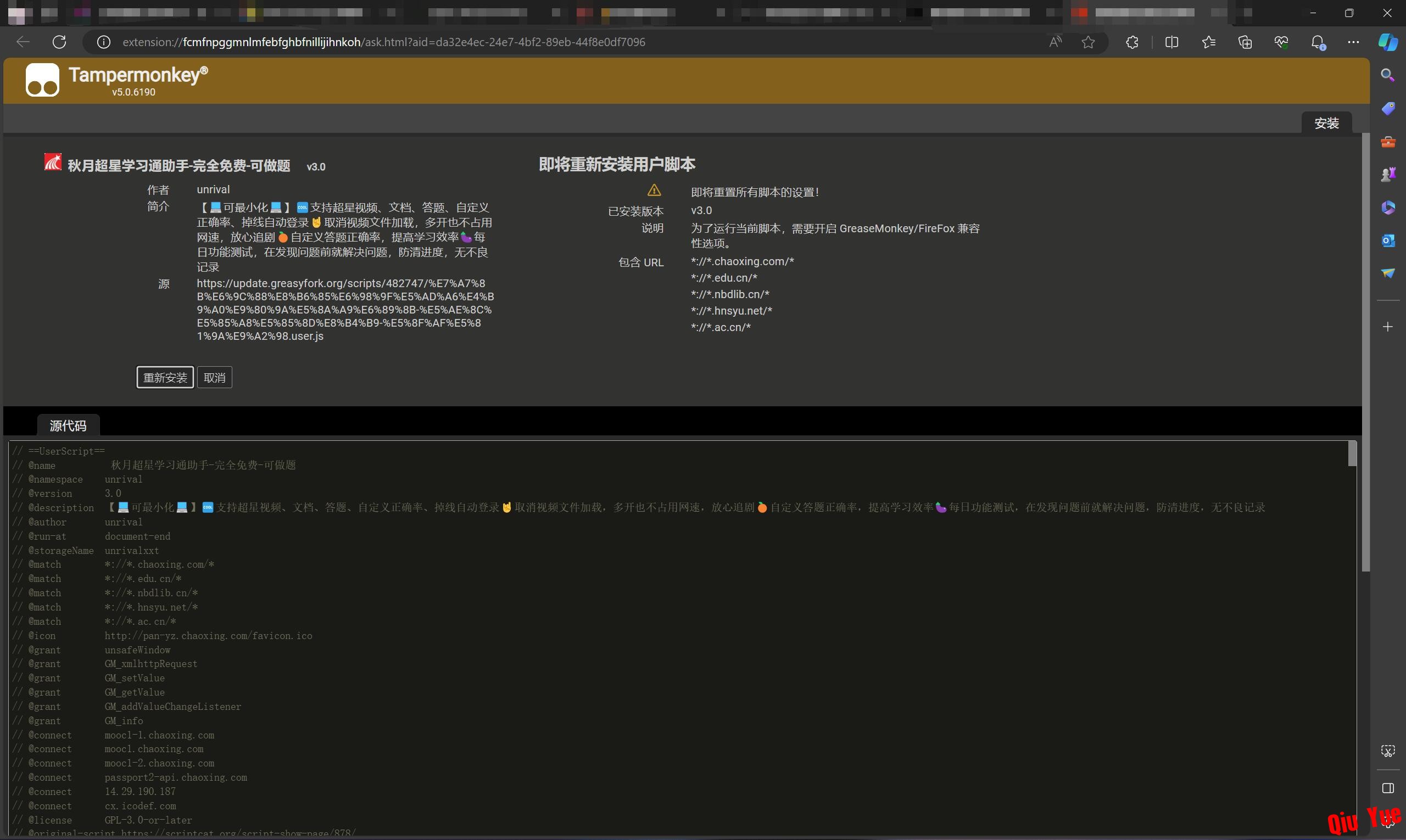The image size is (1406, 840).
Task: Click the warning triangle icon
Action: coord(654,190)
